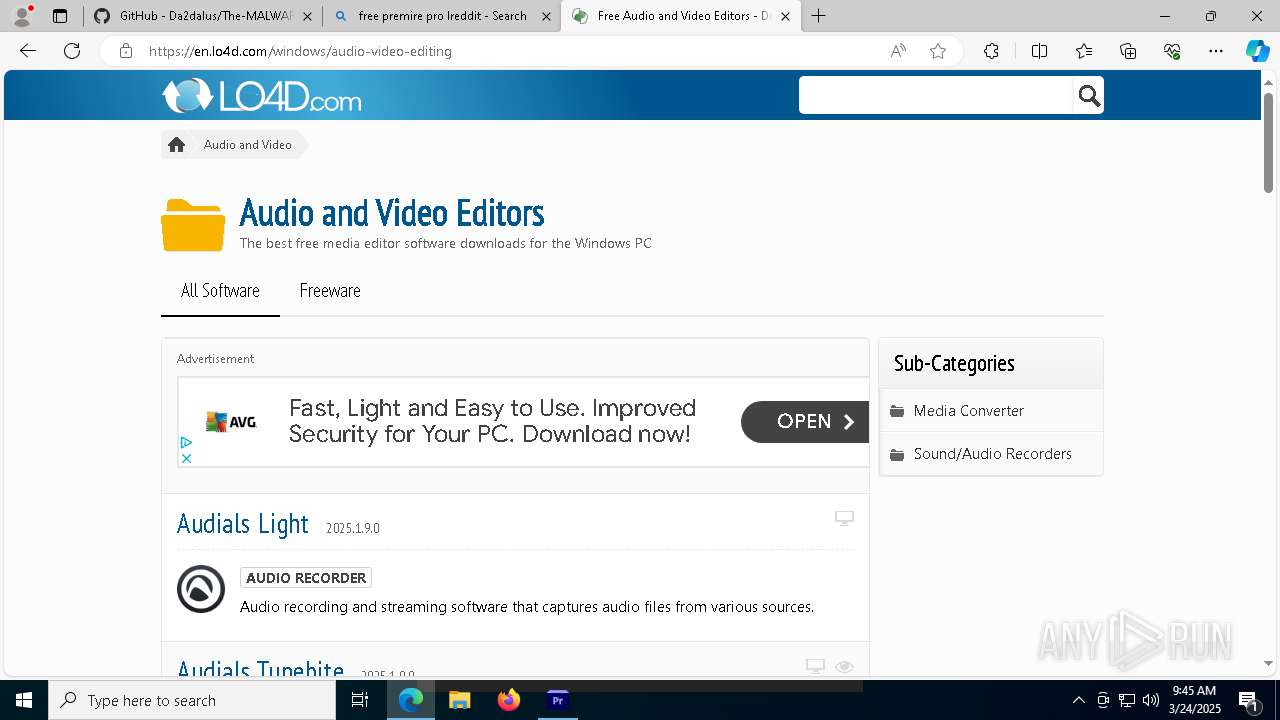The height and width of the screenshot is (720, 1280).
Task: Click the LO4D site search field
Action: 936,95
